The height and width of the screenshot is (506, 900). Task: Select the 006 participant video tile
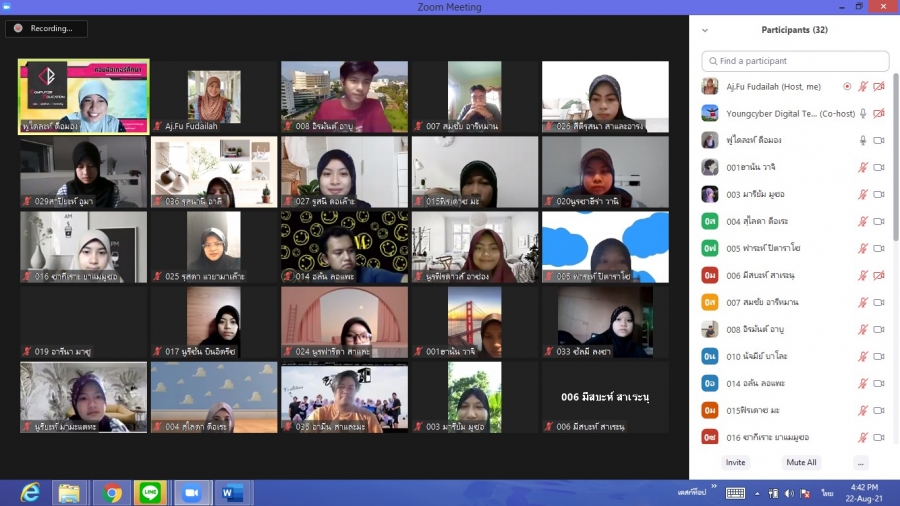(605, 398)
